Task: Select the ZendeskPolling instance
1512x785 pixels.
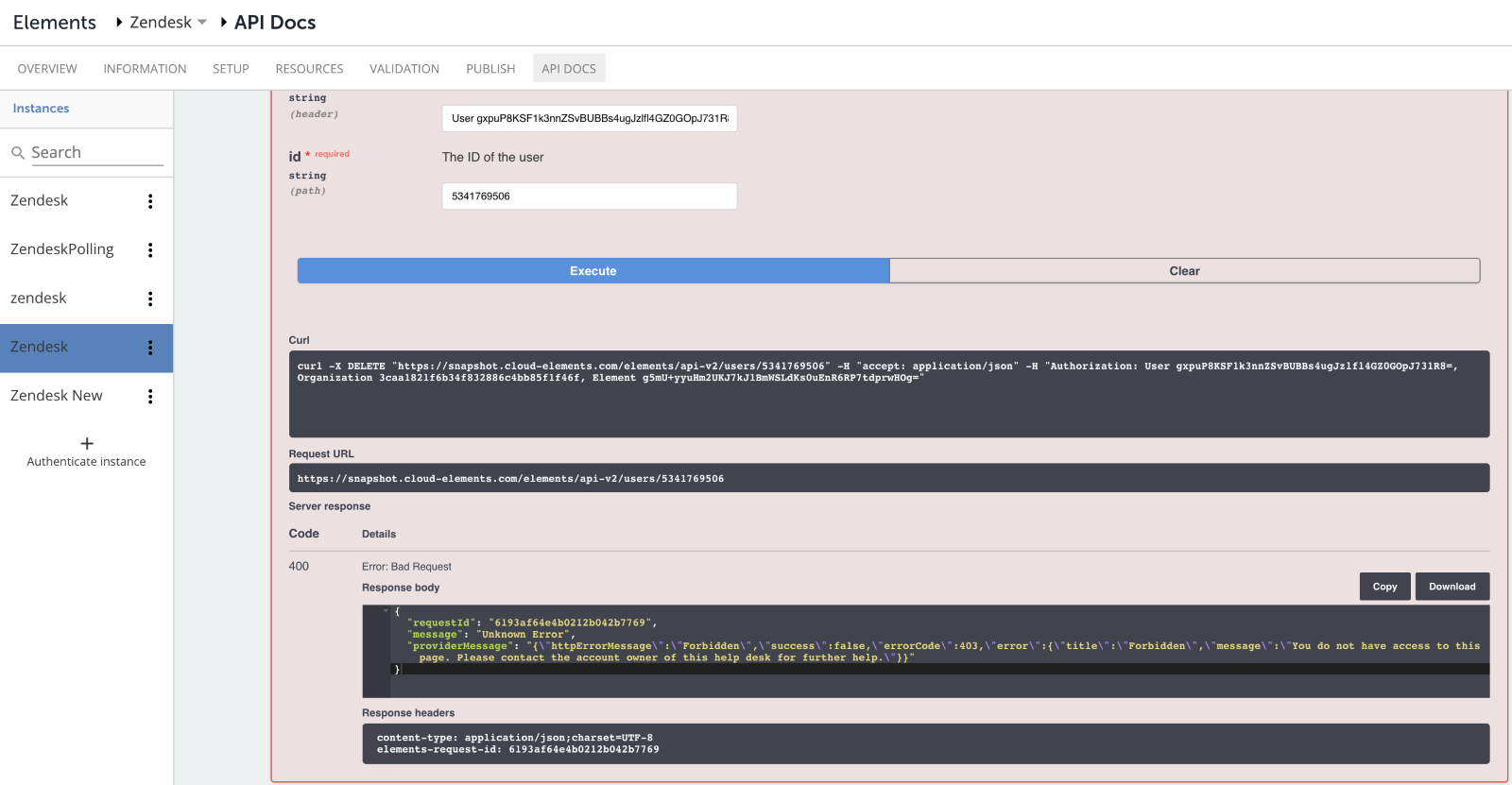Action: pos(62,249)
